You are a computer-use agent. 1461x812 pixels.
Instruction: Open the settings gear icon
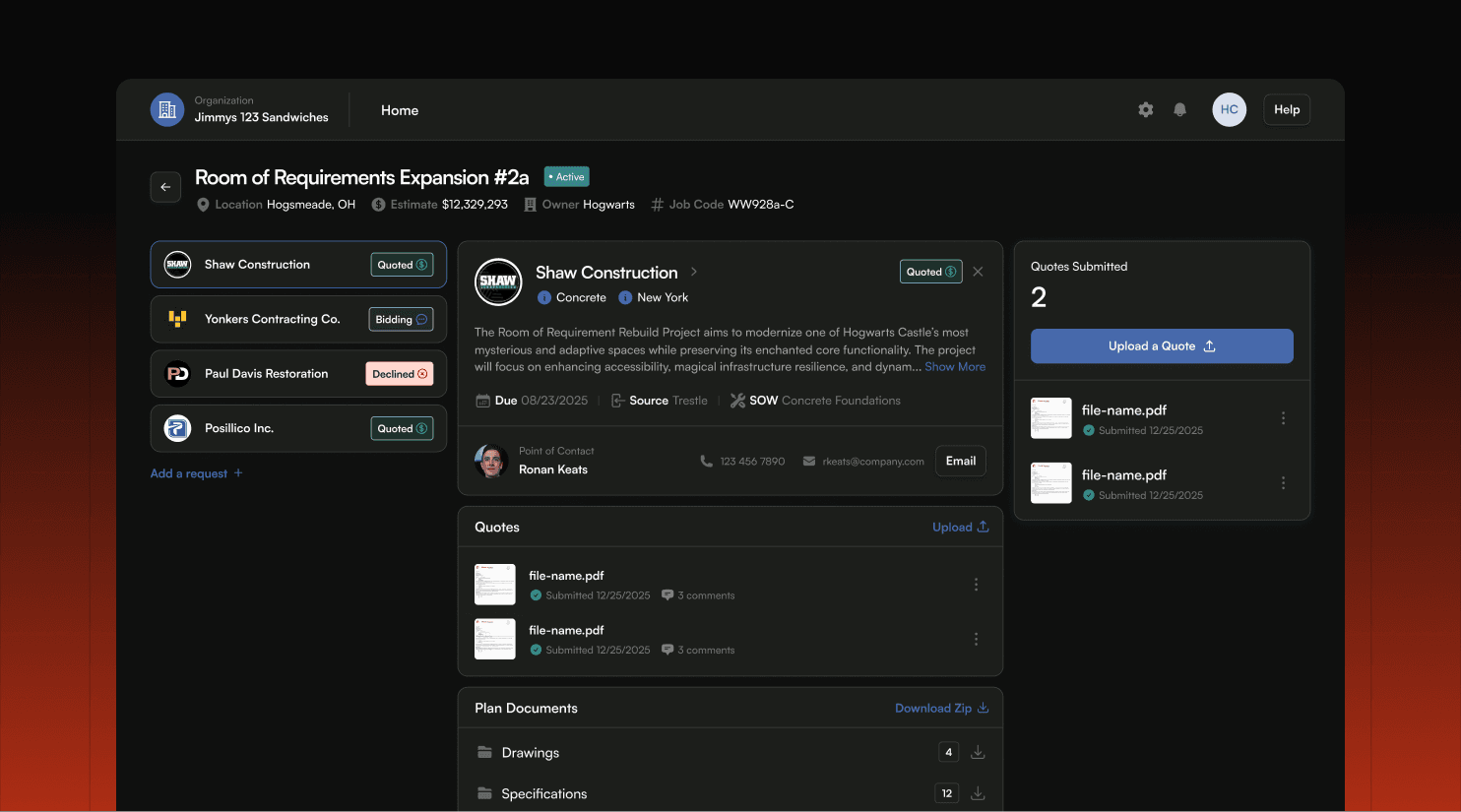[1145, 109]
